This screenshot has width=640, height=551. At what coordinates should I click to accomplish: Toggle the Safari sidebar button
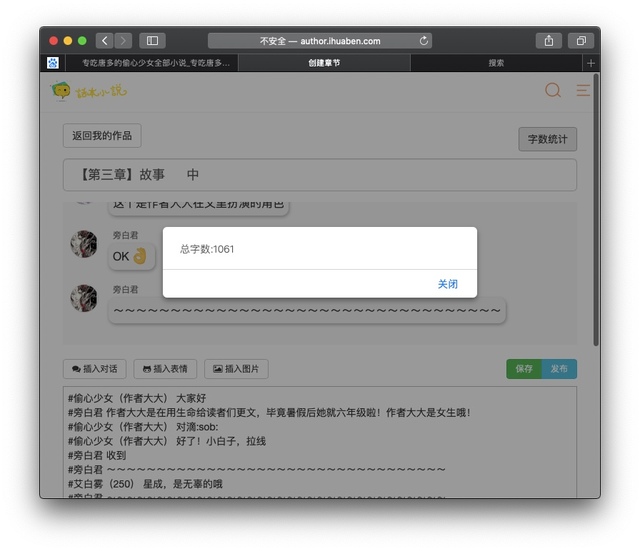click(152, 41)
